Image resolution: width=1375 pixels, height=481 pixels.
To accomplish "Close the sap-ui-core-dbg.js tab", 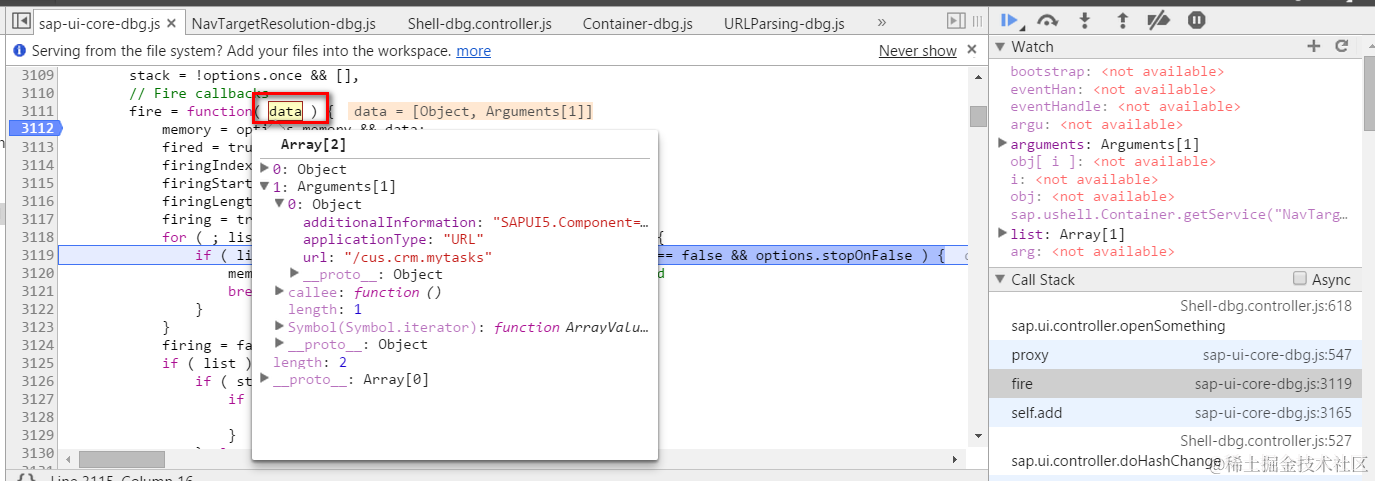I will 172,22.
